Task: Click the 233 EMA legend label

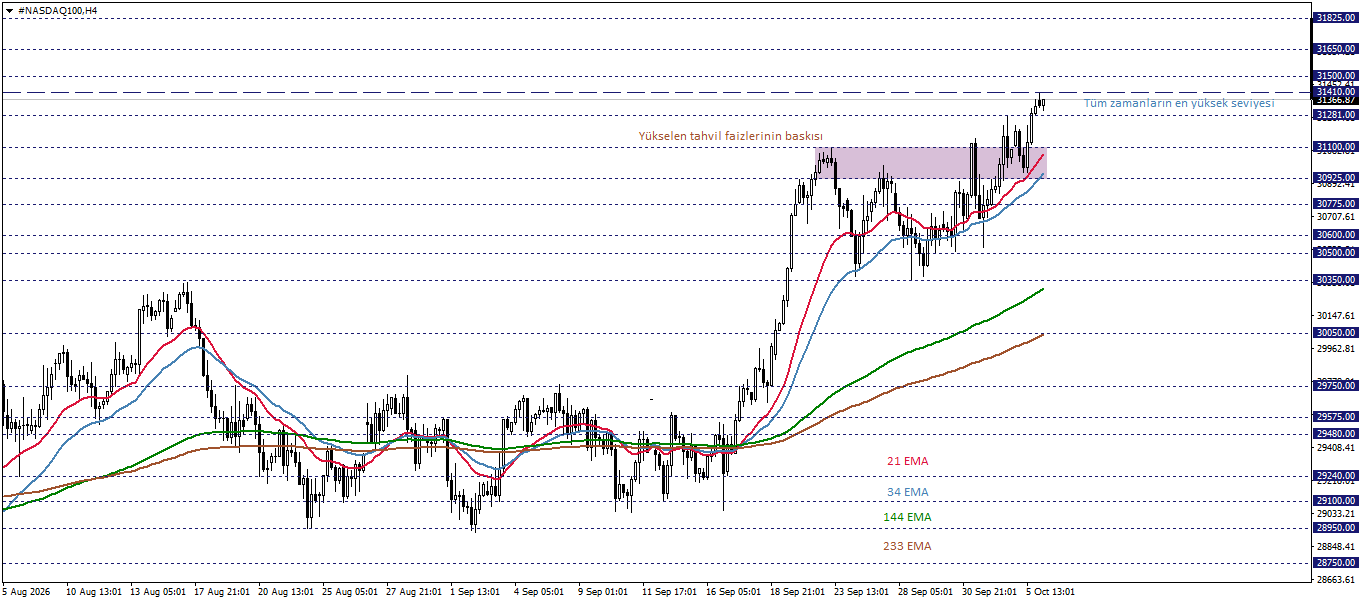Action: (907, 546)
